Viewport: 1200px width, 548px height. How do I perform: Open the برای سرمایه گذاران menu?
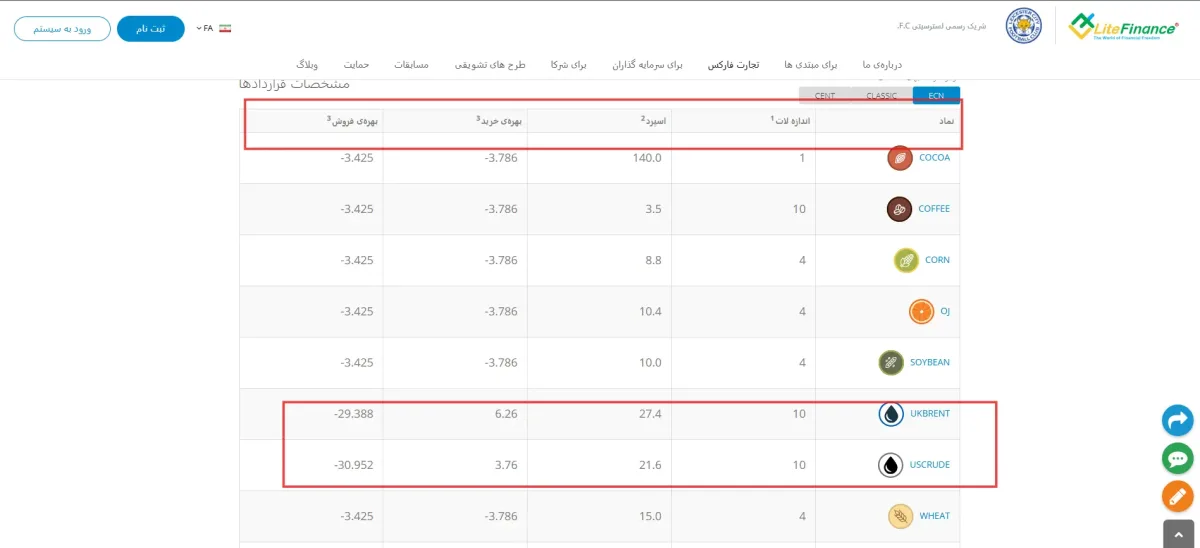pyautogui.click(x=648, y=64)
